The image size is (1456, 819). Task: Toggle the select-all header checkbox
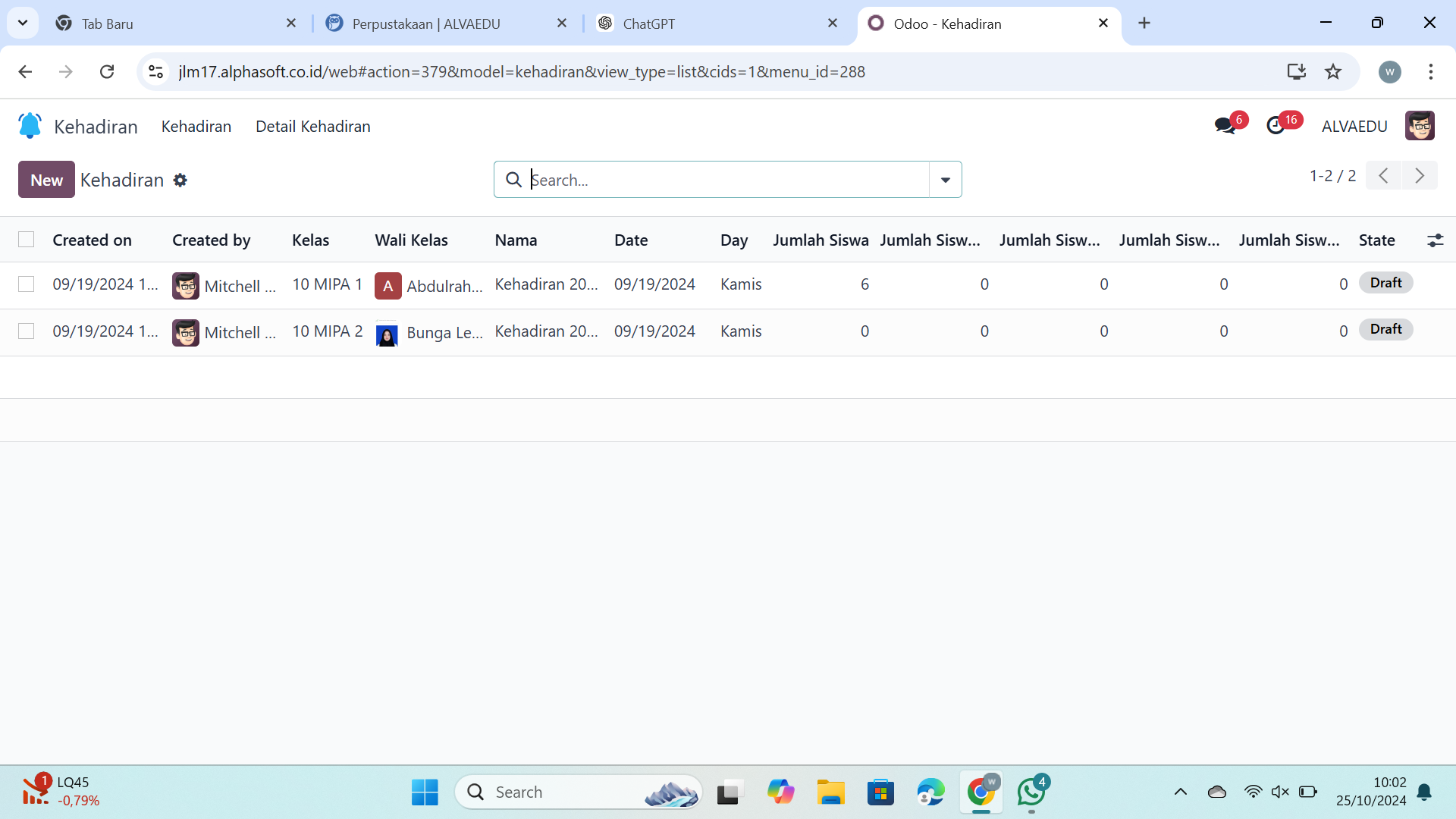point(27,240)
